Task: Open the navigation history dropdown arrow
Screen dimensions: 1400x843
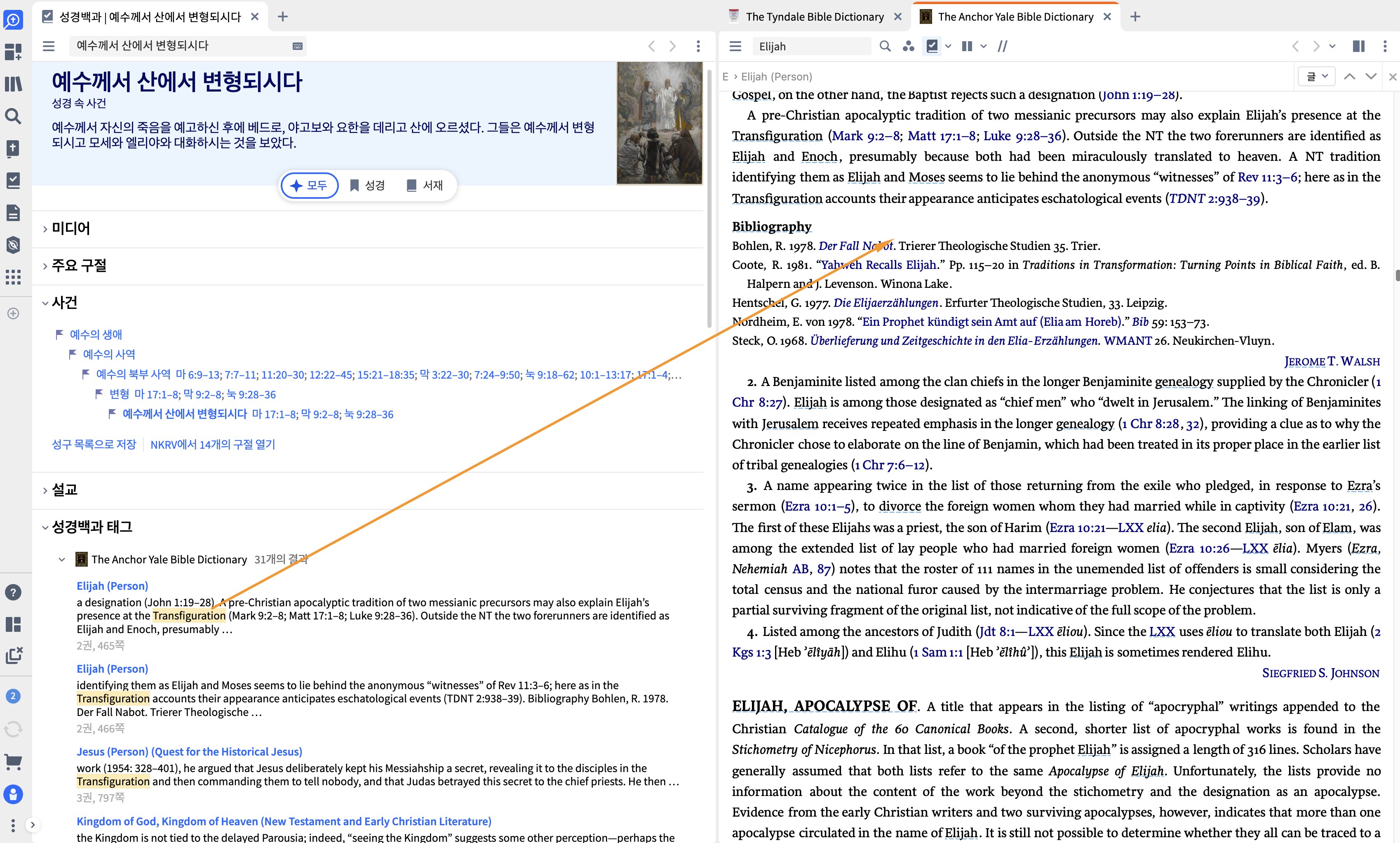Action: pos(1332,46)
